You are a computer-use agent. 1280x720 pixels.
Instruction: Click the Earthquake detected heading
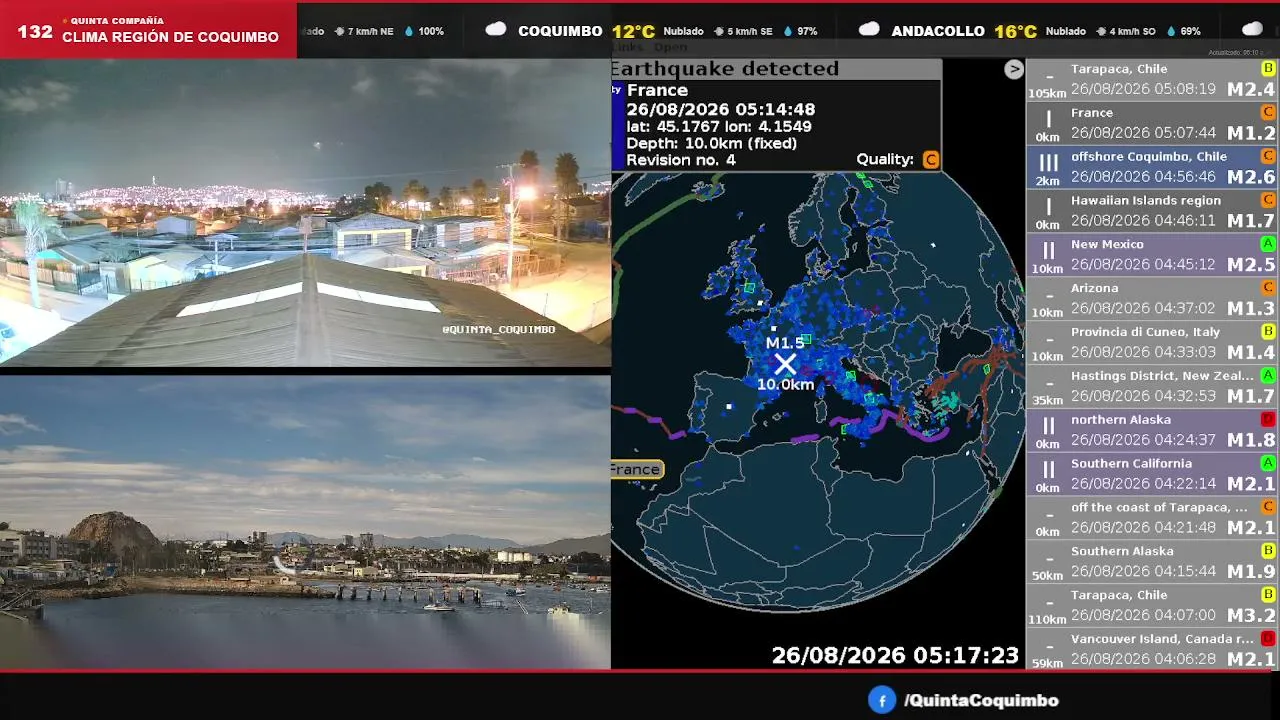pyautogui.click(x=725, y=69)
